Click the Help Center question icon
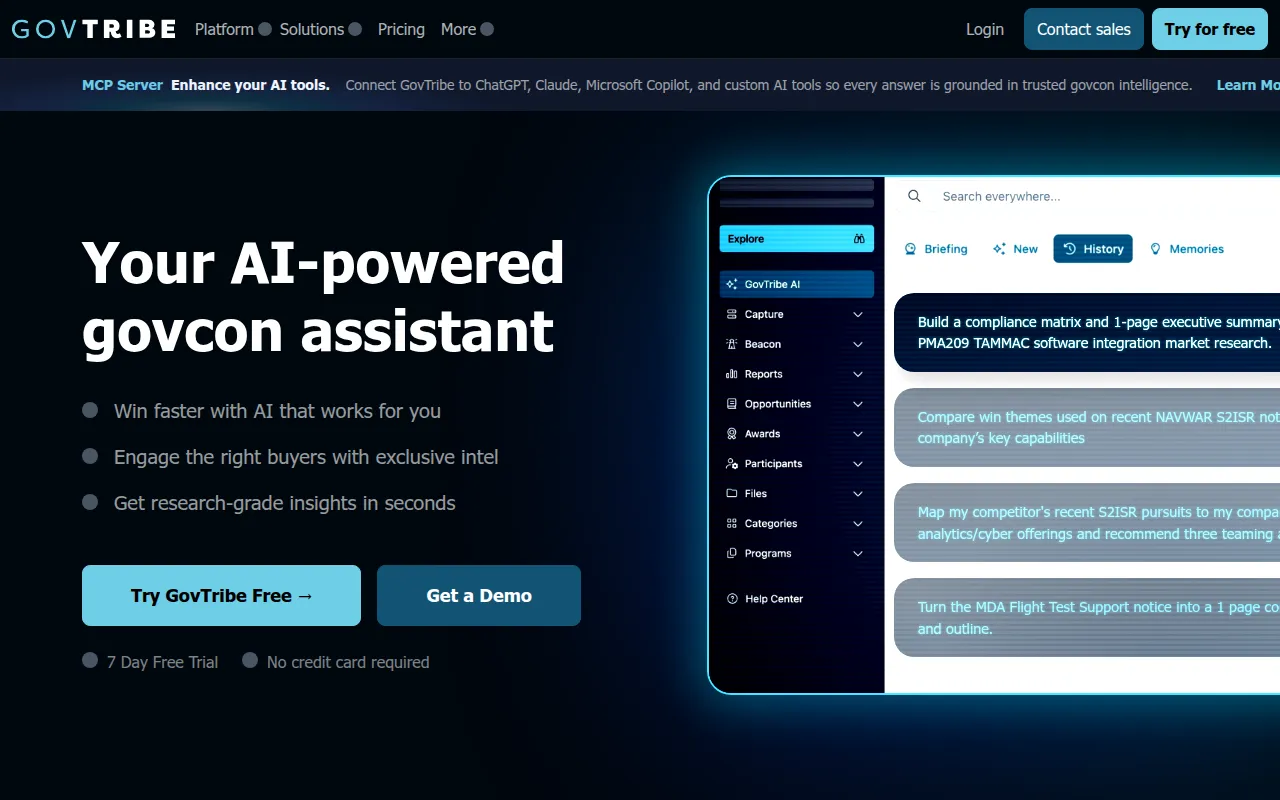 [732, 599]
